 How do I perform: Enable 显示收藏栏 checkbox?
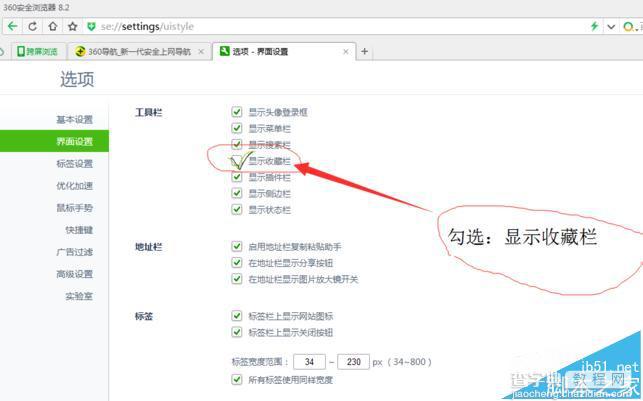[237, 161]
